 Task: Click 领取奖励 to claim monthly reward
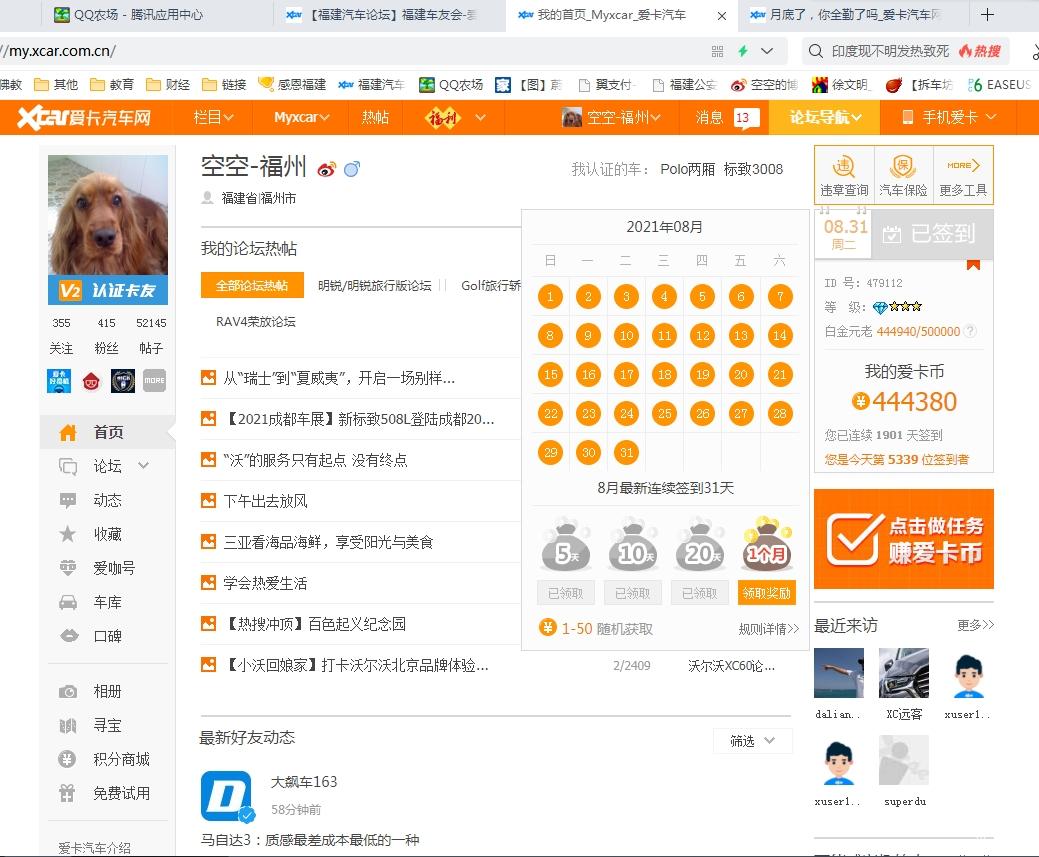click(x=767, y=593)
